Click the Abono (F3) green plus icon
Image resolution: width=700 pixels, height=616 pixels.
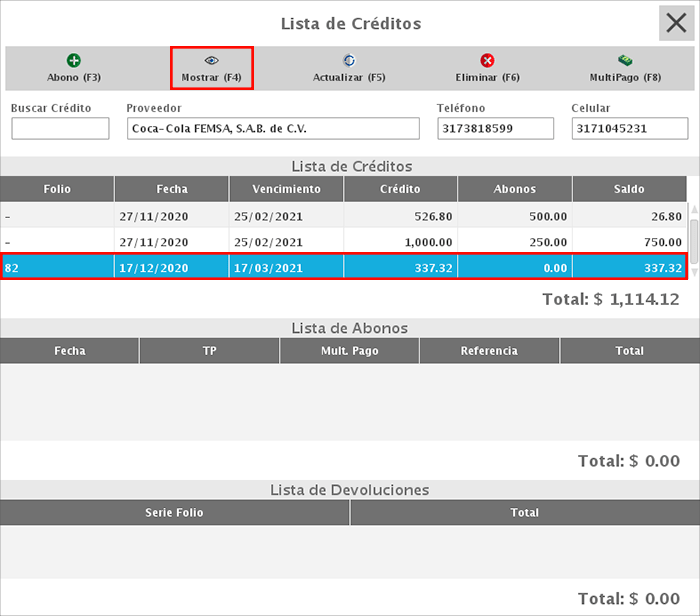coord(74,61)
